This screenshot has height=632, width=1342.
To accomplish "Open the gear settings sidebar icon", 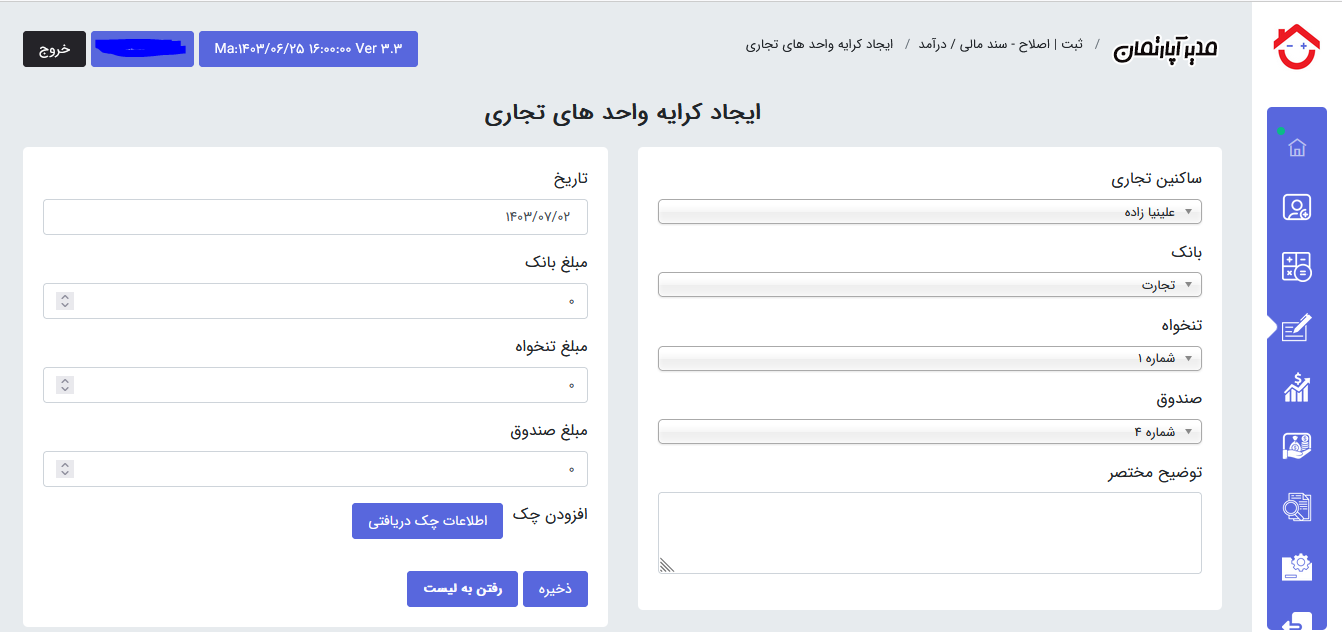I will coord(1297,566).
